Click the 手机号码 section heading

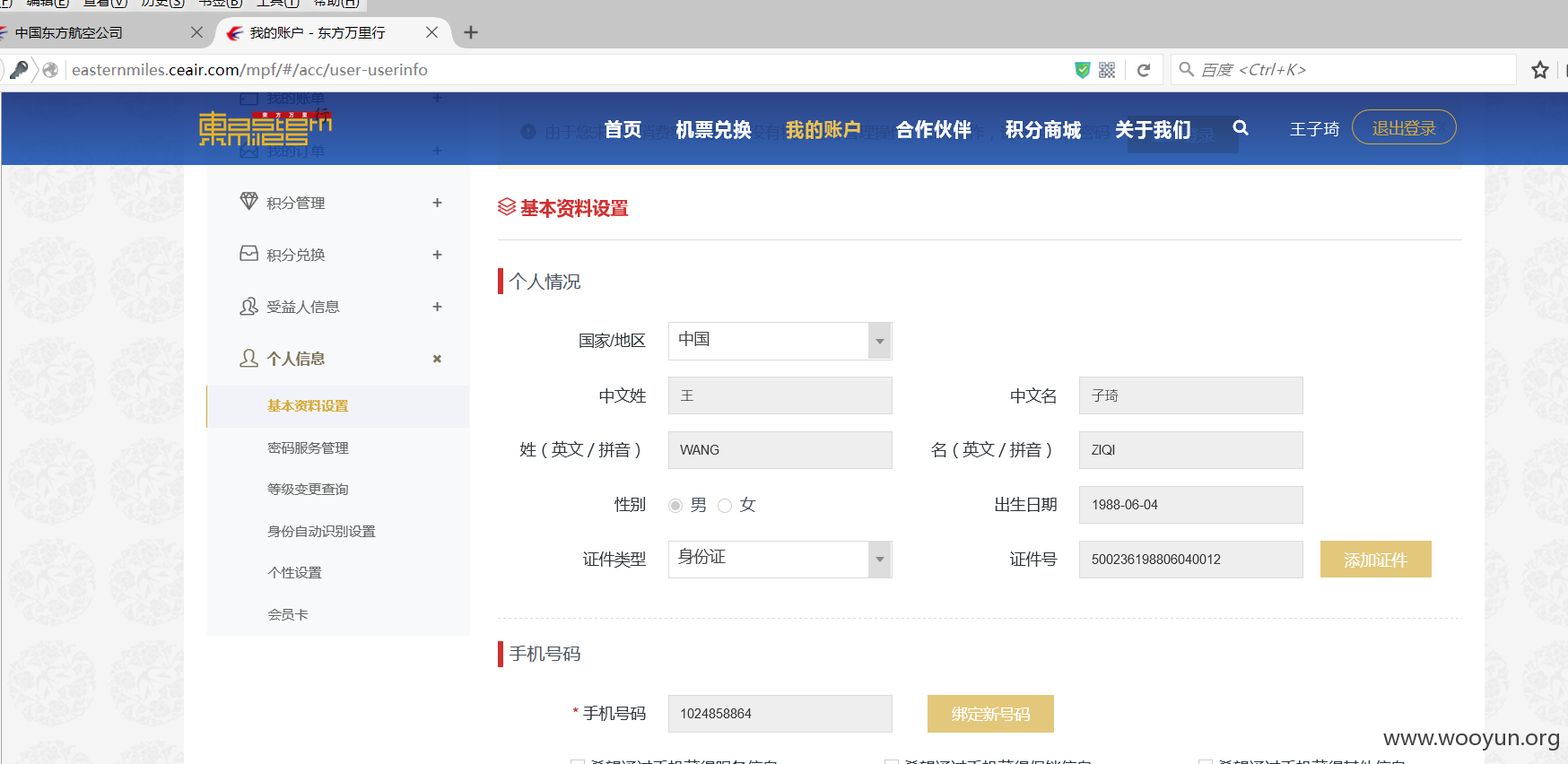(544, 654)
